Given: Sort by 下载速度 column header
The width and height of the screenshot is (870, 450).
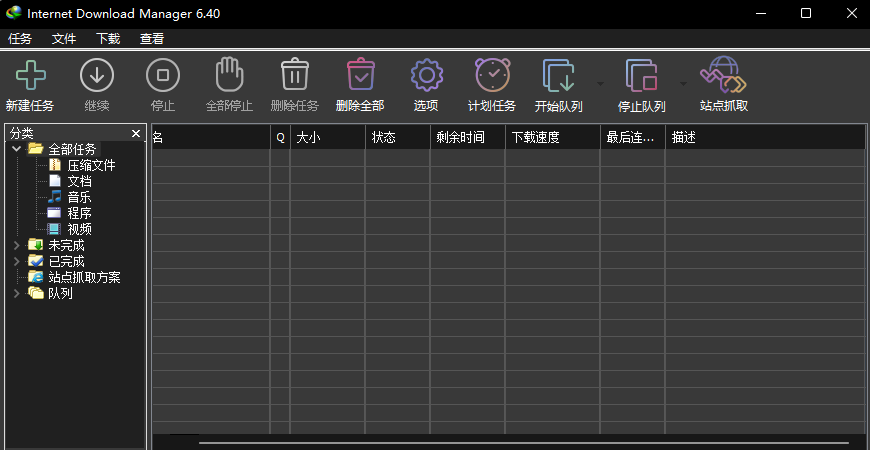Looking at the screenshot, I should click(553, 138).
